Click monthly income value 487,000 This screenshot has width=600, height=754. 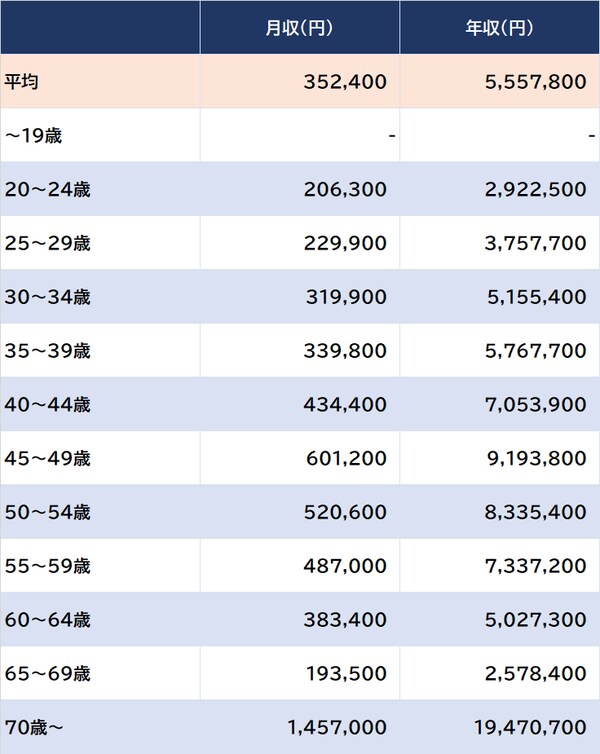point(344,566)
